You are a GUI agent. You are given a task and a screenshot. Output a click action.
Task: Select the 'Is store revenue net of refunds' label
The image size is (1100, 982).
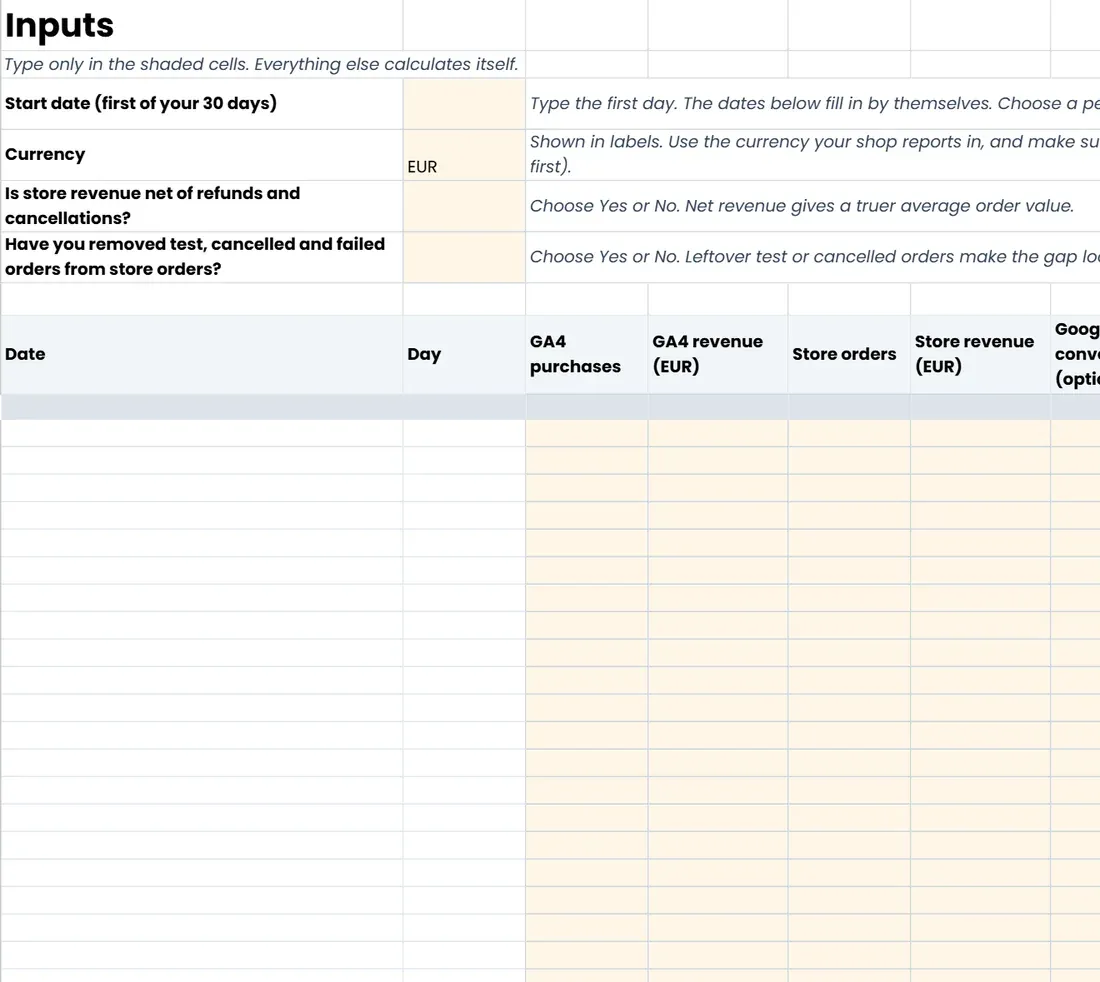coord(152,206)
